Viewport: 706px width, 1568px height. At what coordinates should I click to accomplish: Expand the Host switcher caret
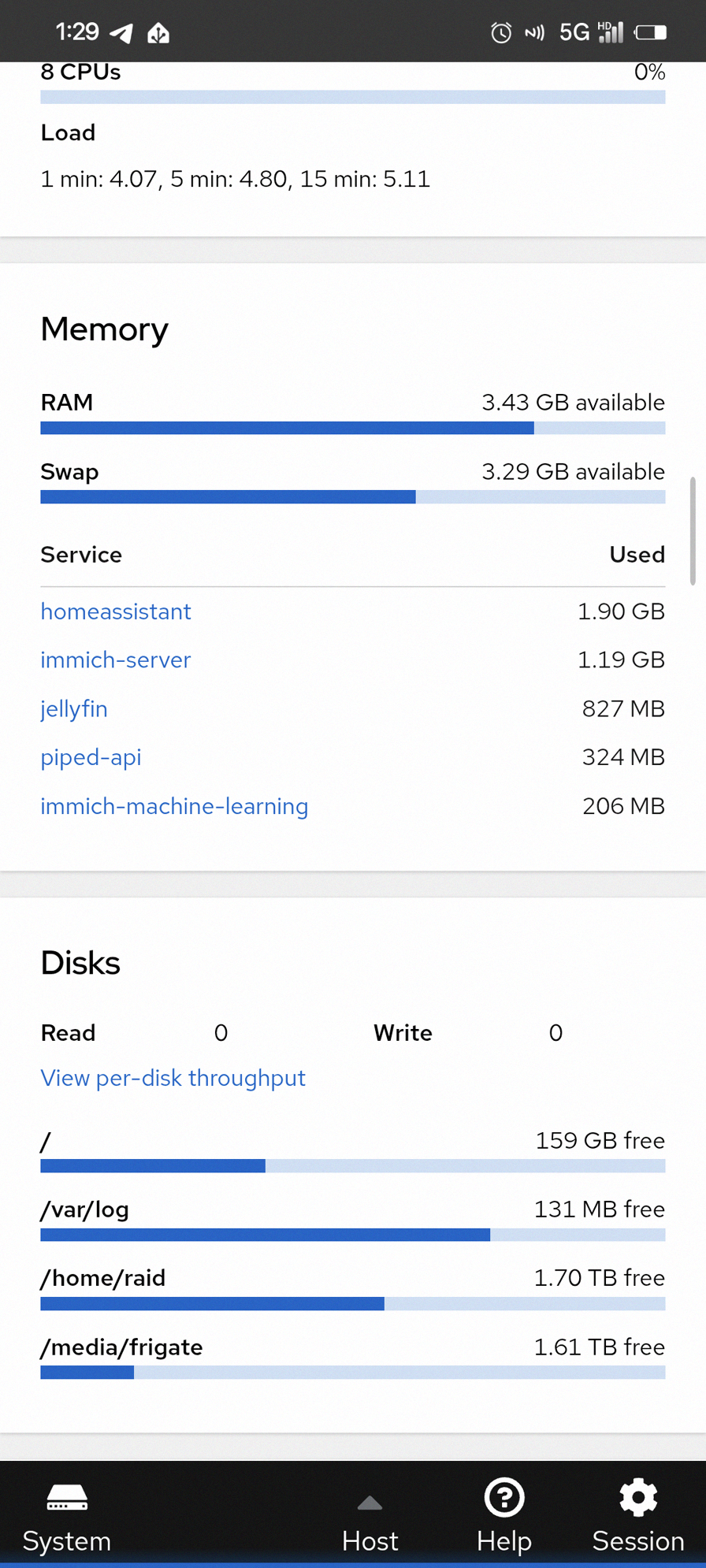(x=370, y=1503)
